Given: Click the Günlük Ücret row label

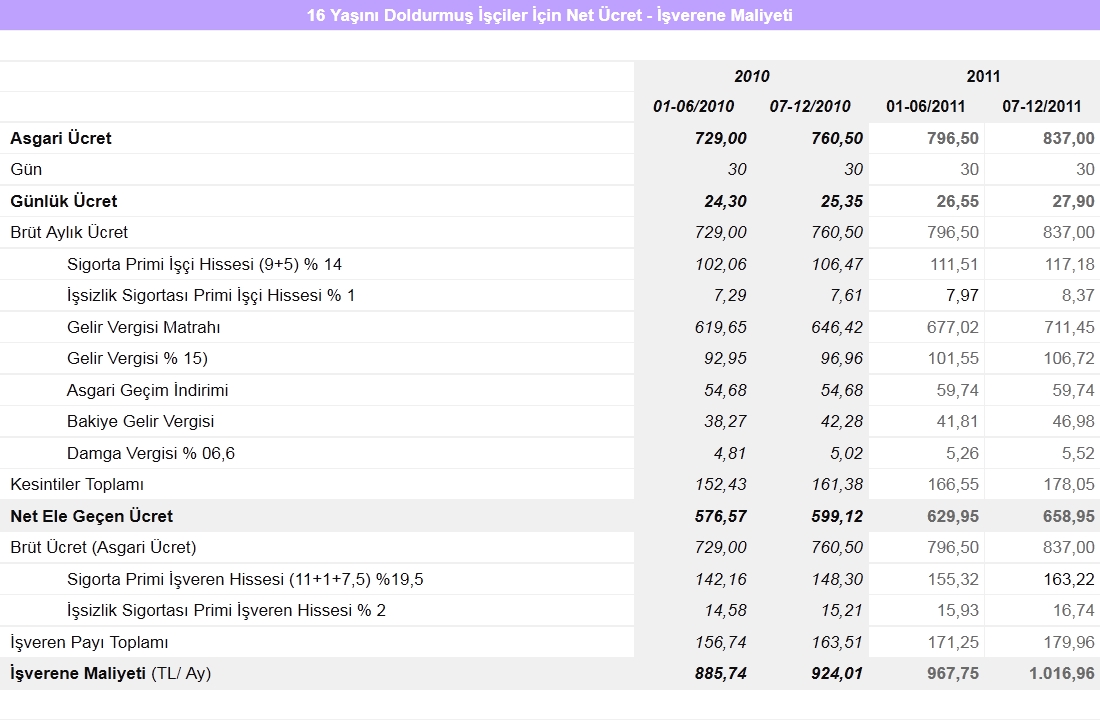Looking at the screenshot, I should [x=64, y=201].
